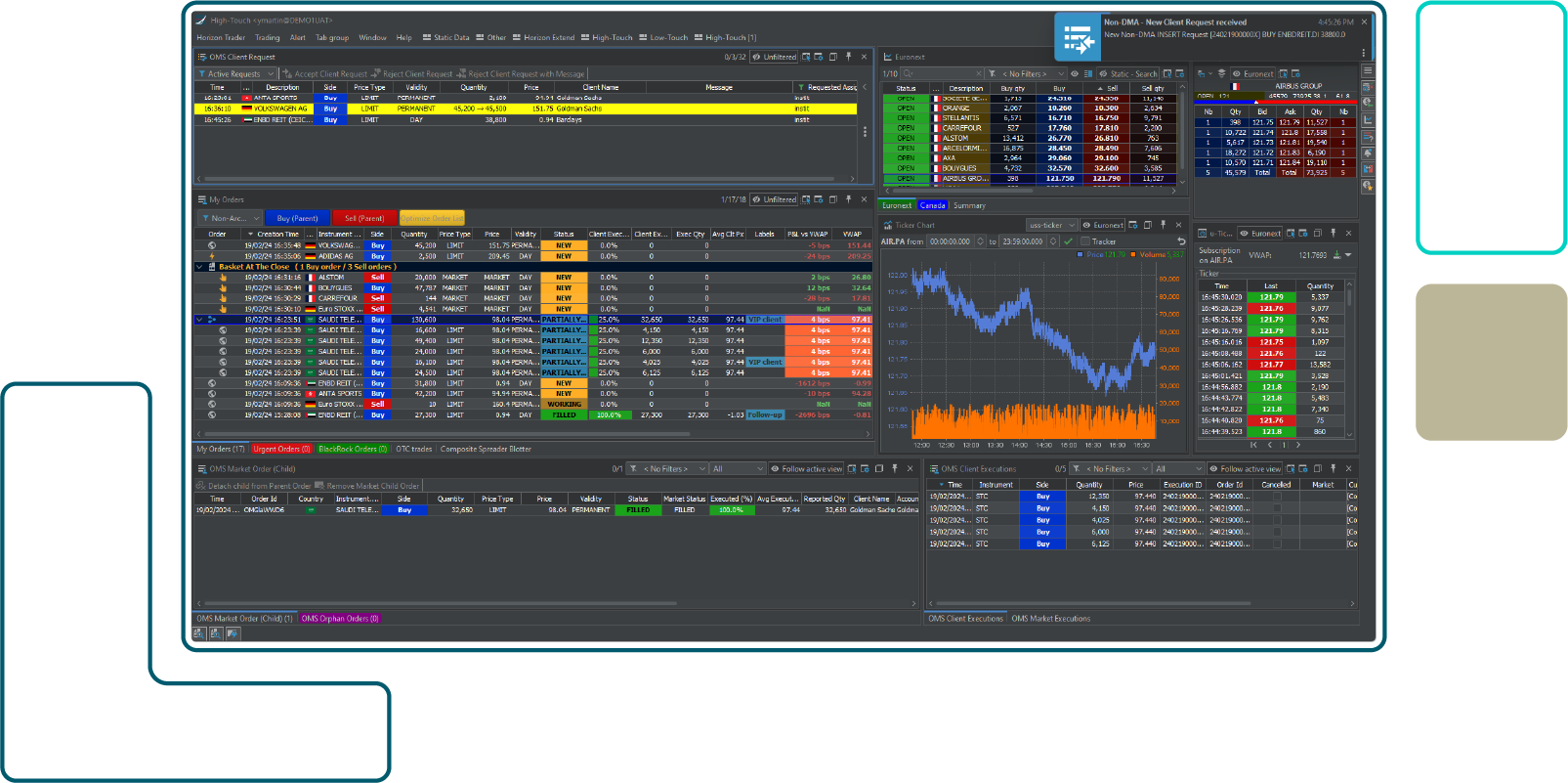Toggle Follow active view in OMS Market Order
This screenshot has height=783, width=1568.
pos(807,468)
